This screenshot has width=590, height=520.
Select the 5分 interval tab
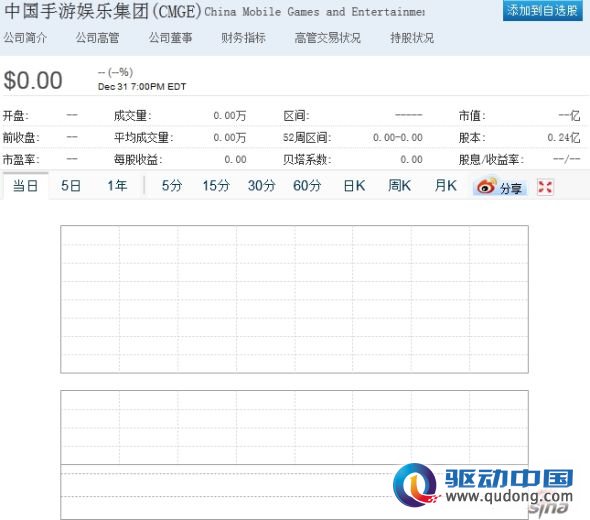(x=172, y=185)
